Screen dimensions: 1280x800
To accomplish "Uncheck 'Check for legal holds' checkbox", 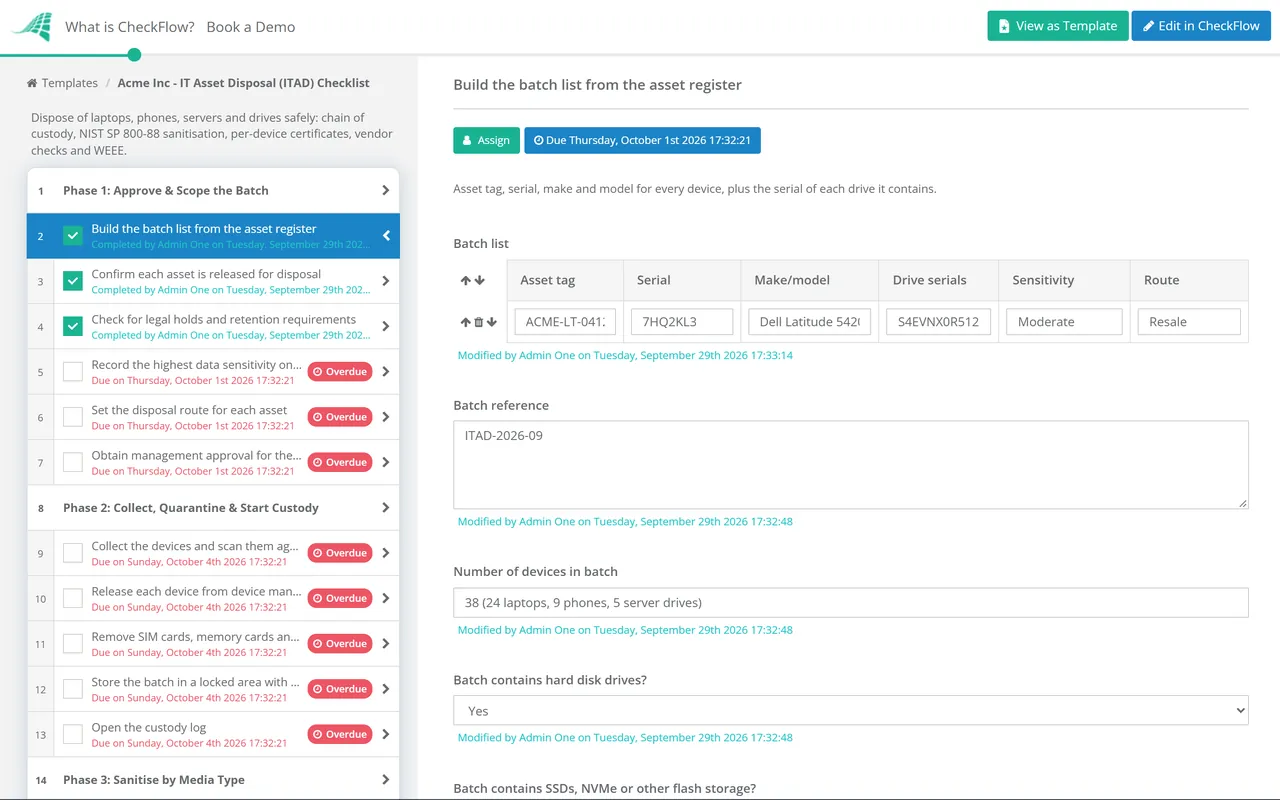I will tap(73, 326).
